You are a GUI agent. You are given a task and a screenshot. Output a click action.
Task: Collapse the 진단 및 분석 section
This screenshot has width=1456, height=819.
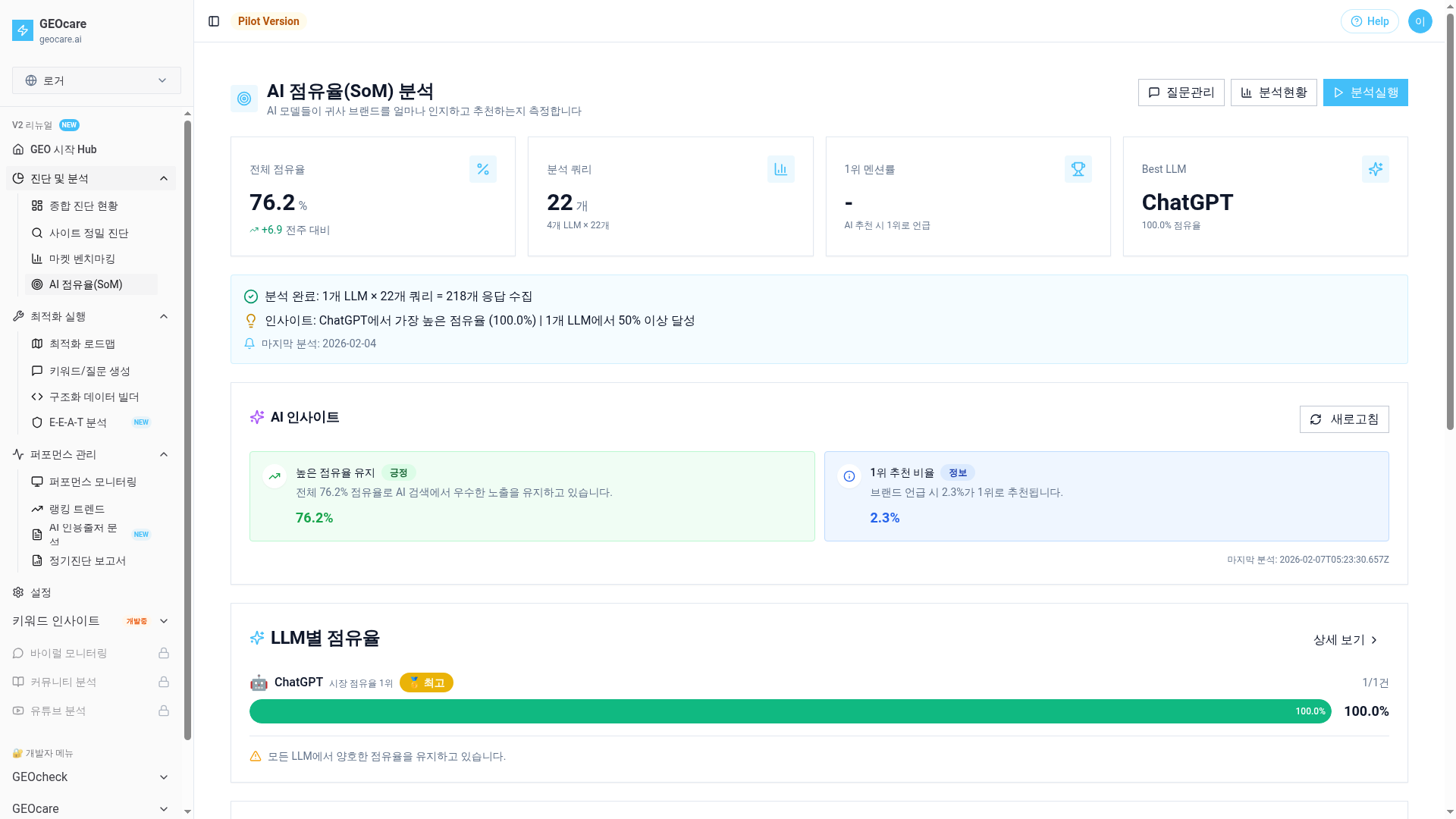[x=164, y=178]
